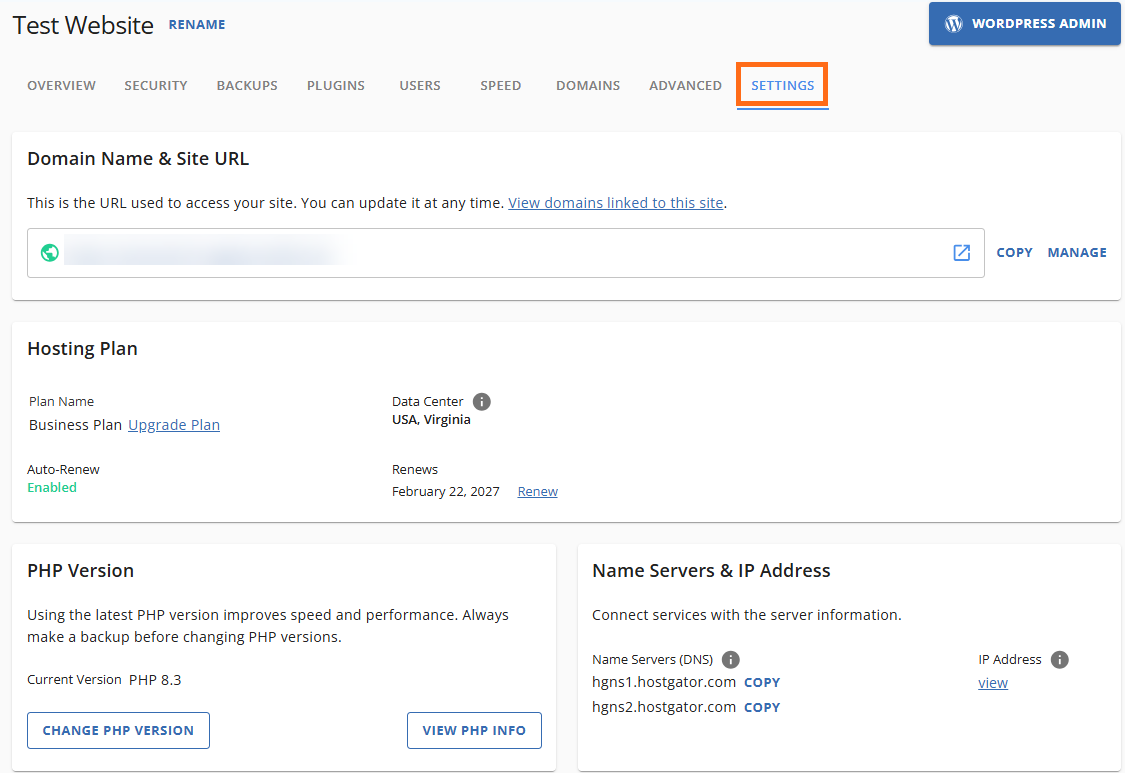The image size is (1125, 773).
Task: Copy the site URL
Action: point(1015,253)
